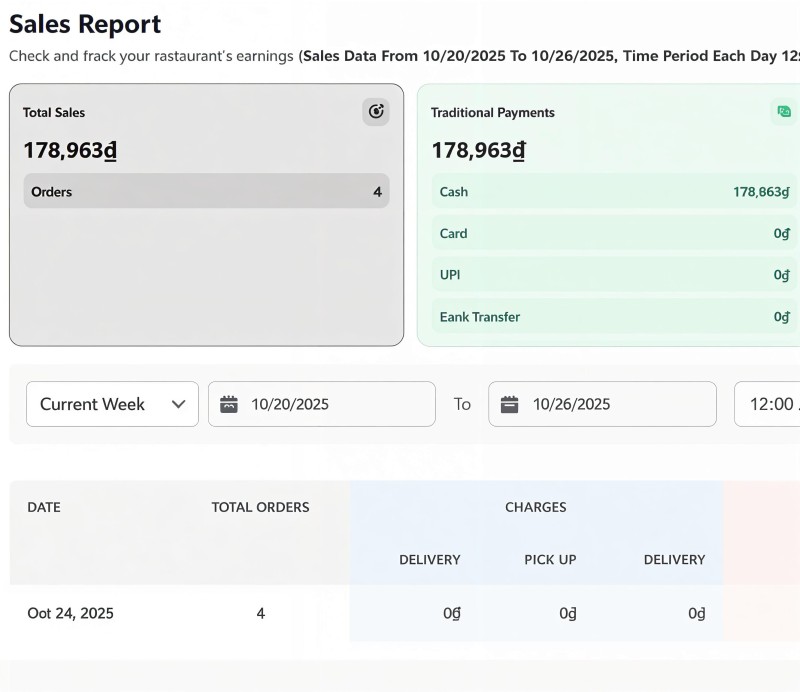
Task: Select the Orders count on Total Sales card
Action: pos(206,190)
